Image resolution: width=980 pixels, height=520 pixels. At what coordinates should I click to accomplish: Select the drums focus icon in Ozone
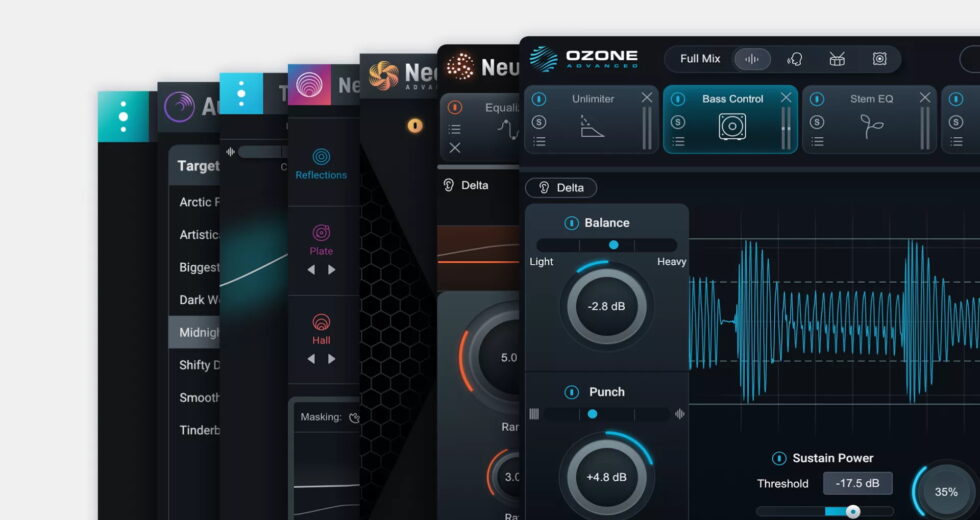click(837, 59)
